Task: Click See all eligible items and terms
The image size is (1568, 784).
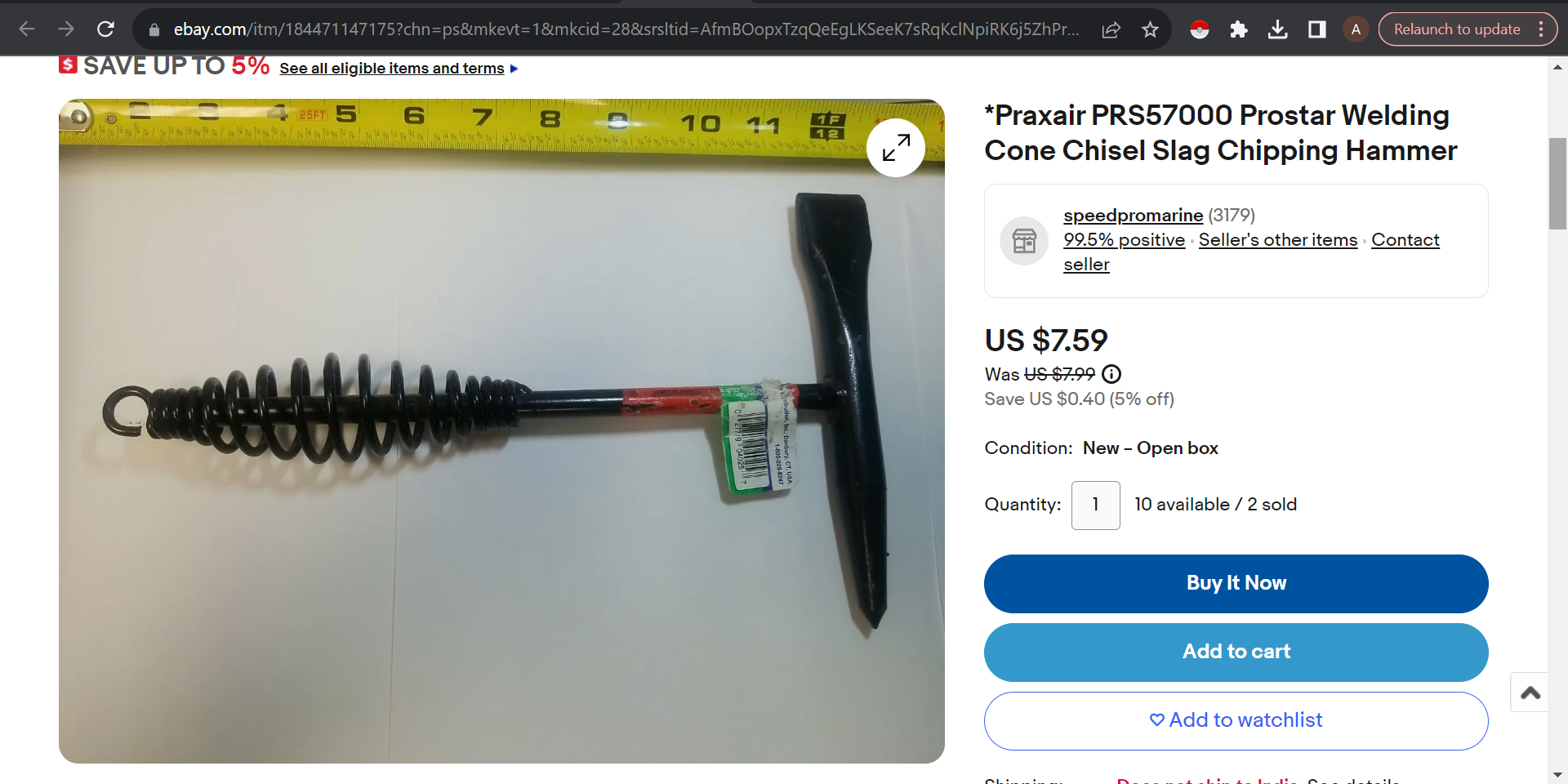Action: (x=392, y=69)
